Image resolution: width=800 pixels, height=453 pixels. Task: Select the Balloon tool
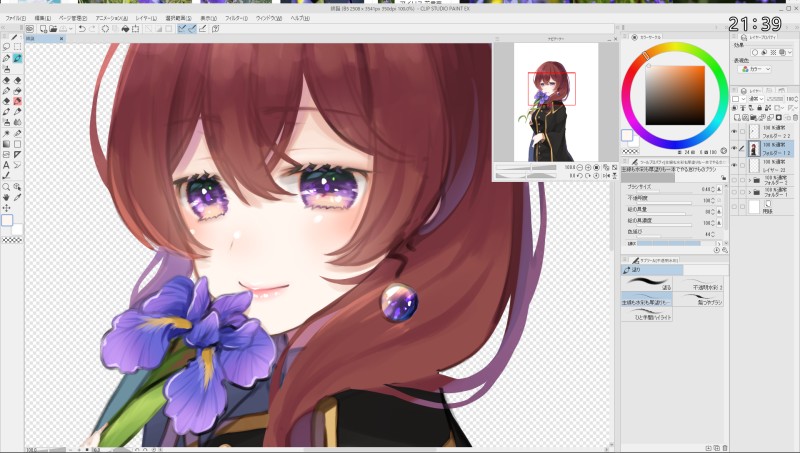(x=17, y=165)
